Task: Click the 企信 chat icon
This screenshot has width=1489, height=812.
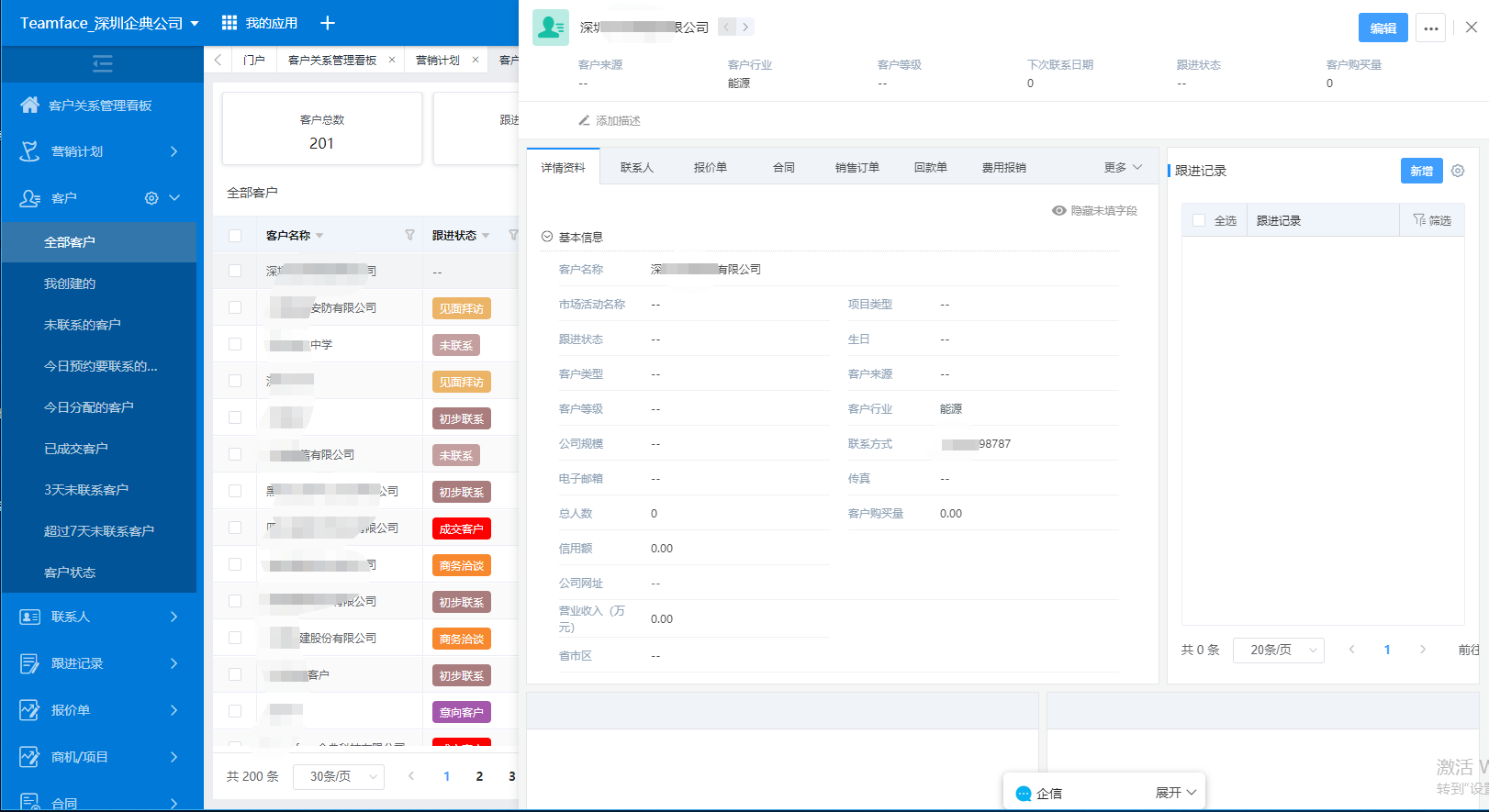Action: (1024, 794)
